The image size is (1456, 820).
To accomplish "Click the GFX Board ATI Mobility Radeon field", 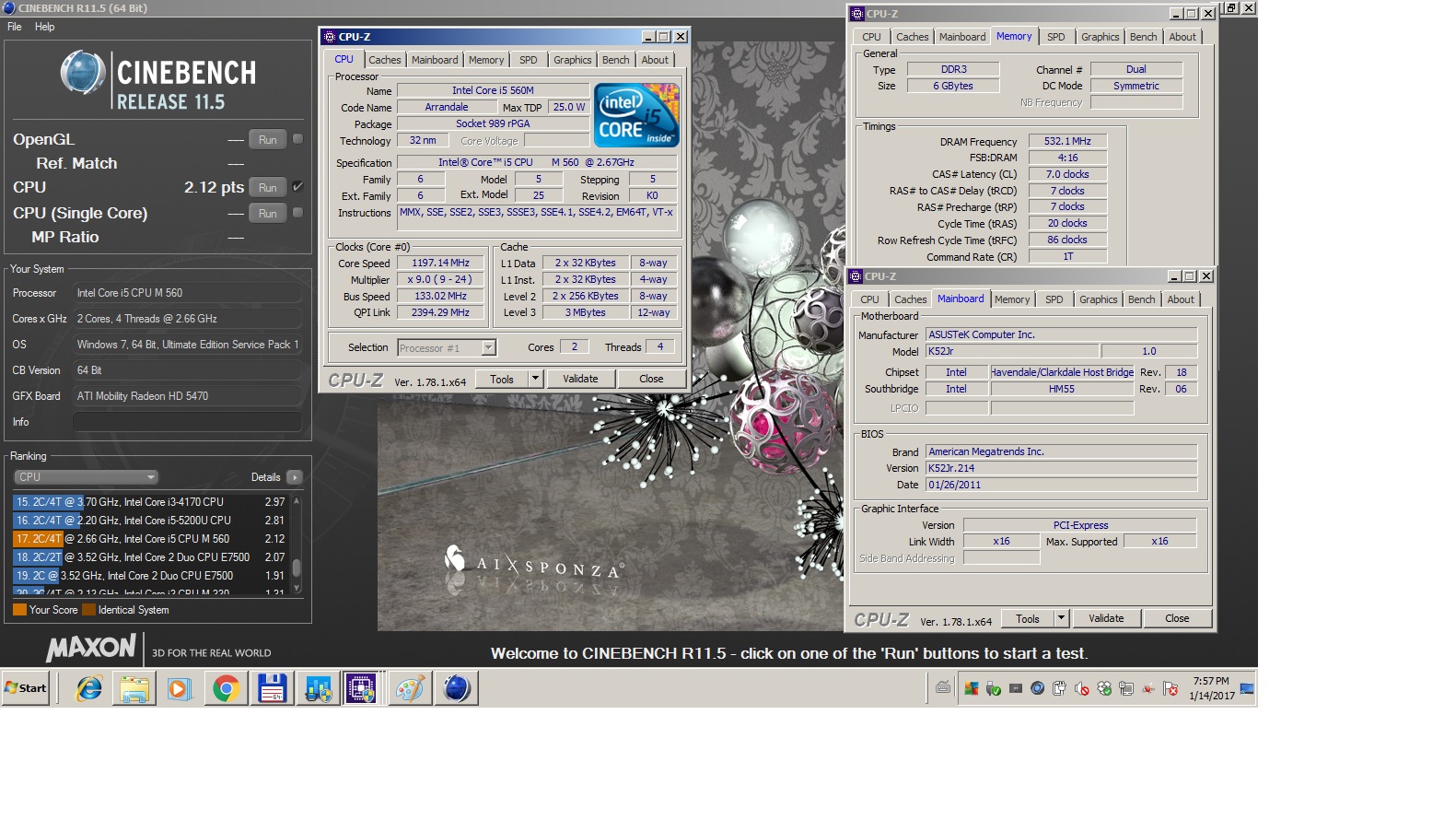I will [x=187, y=396].
